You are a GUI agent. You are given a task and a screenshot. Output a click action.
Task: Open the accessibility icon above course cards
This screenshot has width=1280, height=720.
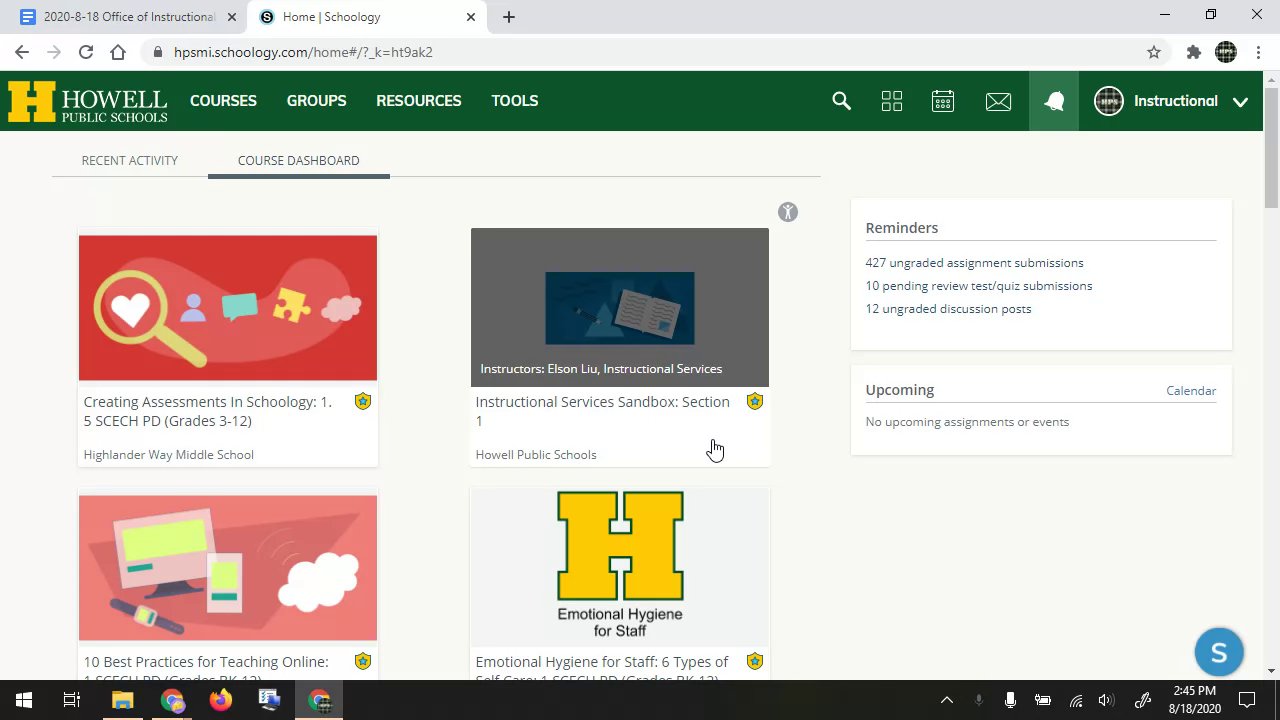coord(788,212)
